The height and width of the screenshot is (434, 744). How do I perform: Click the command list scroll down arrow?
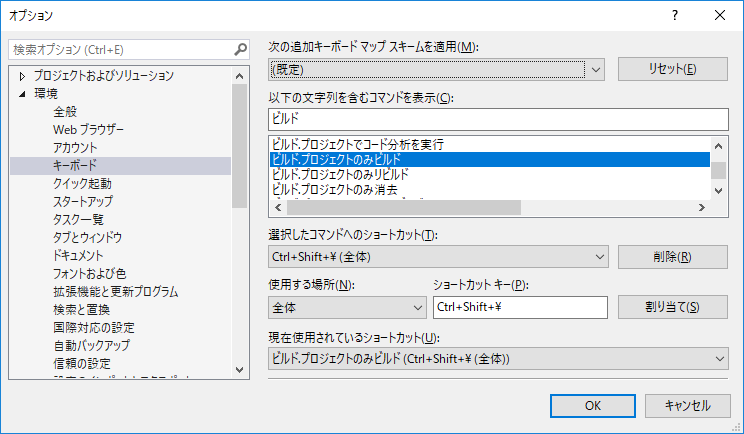point(718,191)
